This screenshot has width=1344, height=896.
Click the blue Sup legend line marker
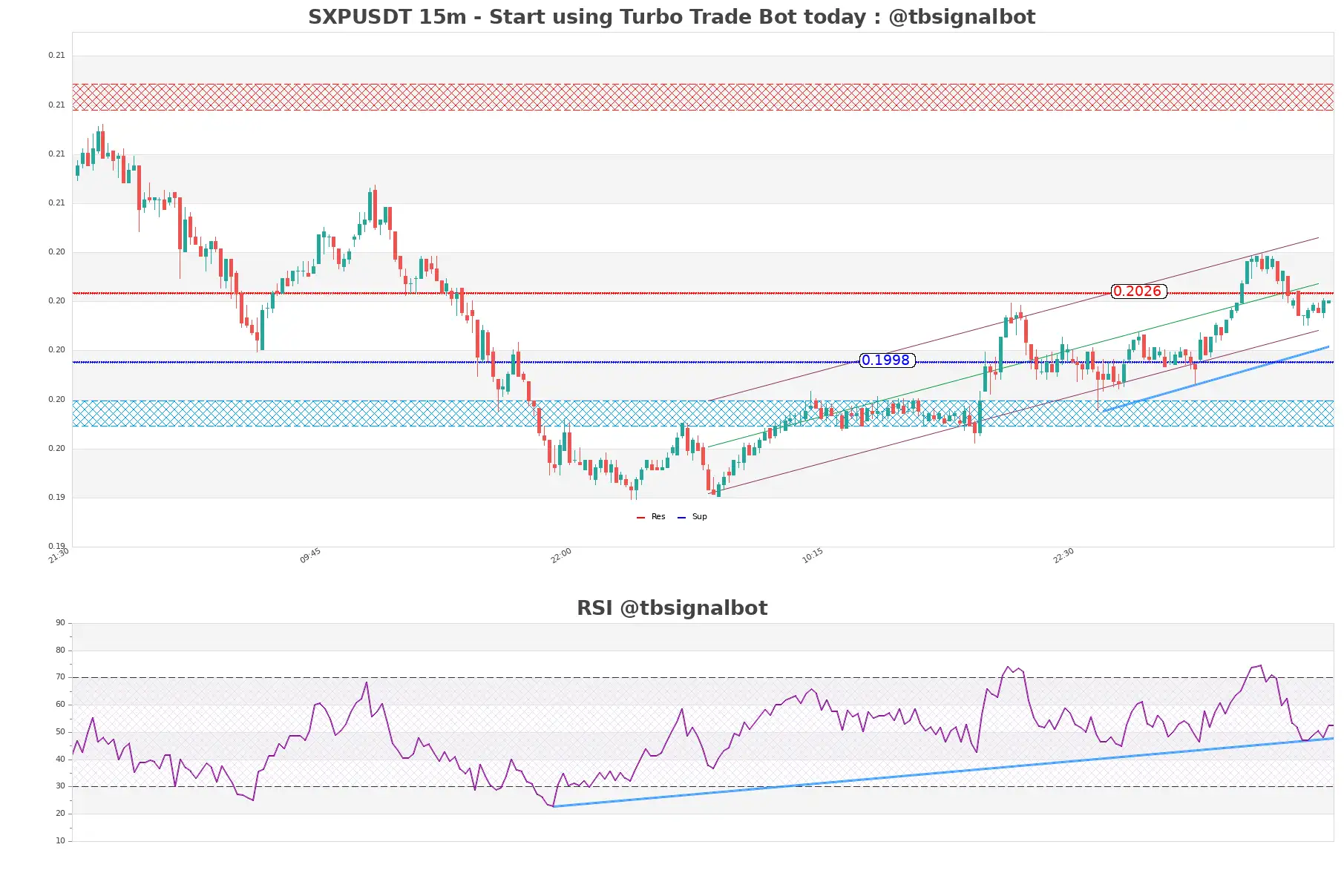click(x=681, y=518)
